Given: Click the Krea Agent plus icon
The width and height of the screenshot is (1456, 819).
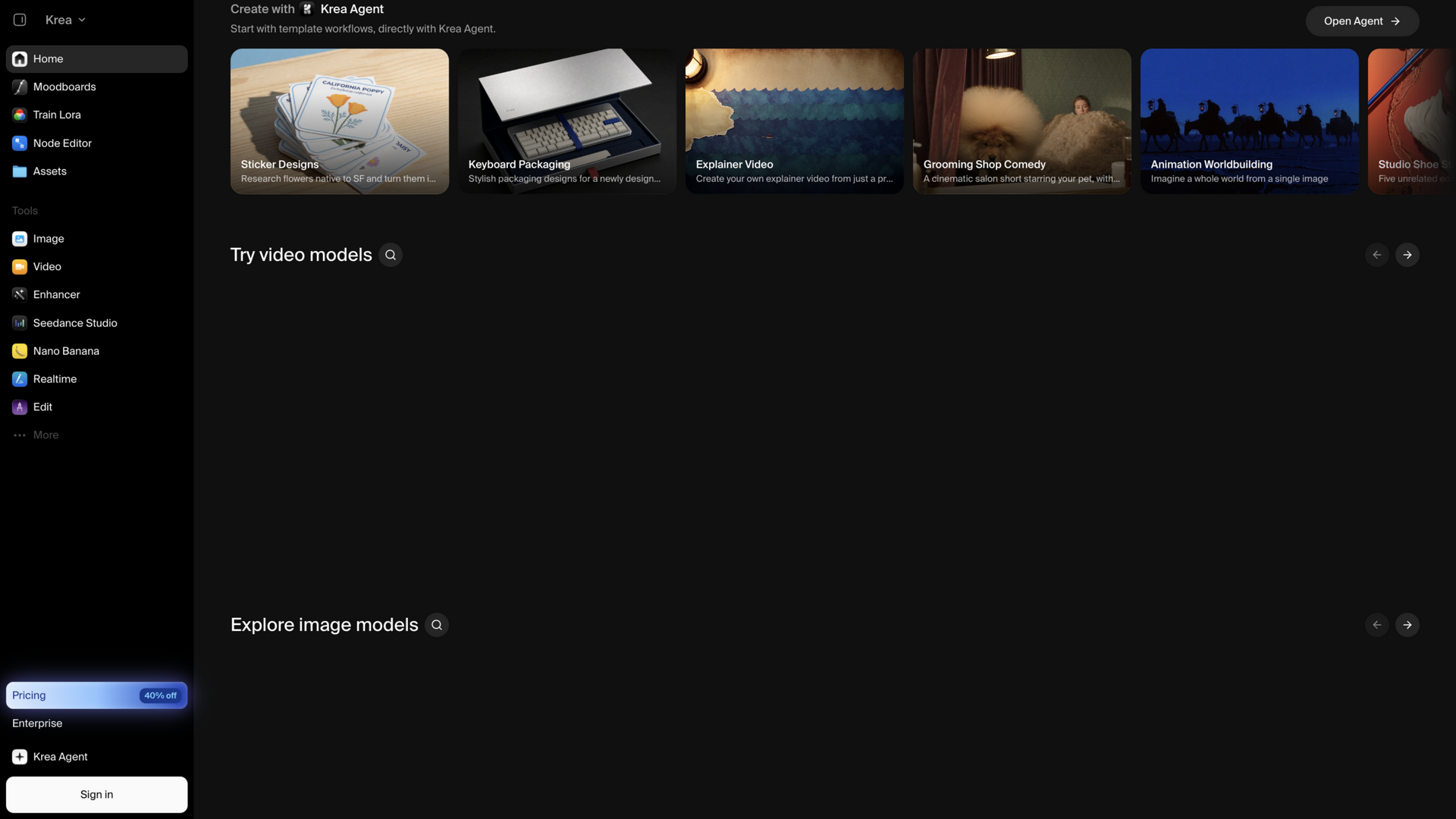Looking at the screenshot, I should (x=20, y=757).
